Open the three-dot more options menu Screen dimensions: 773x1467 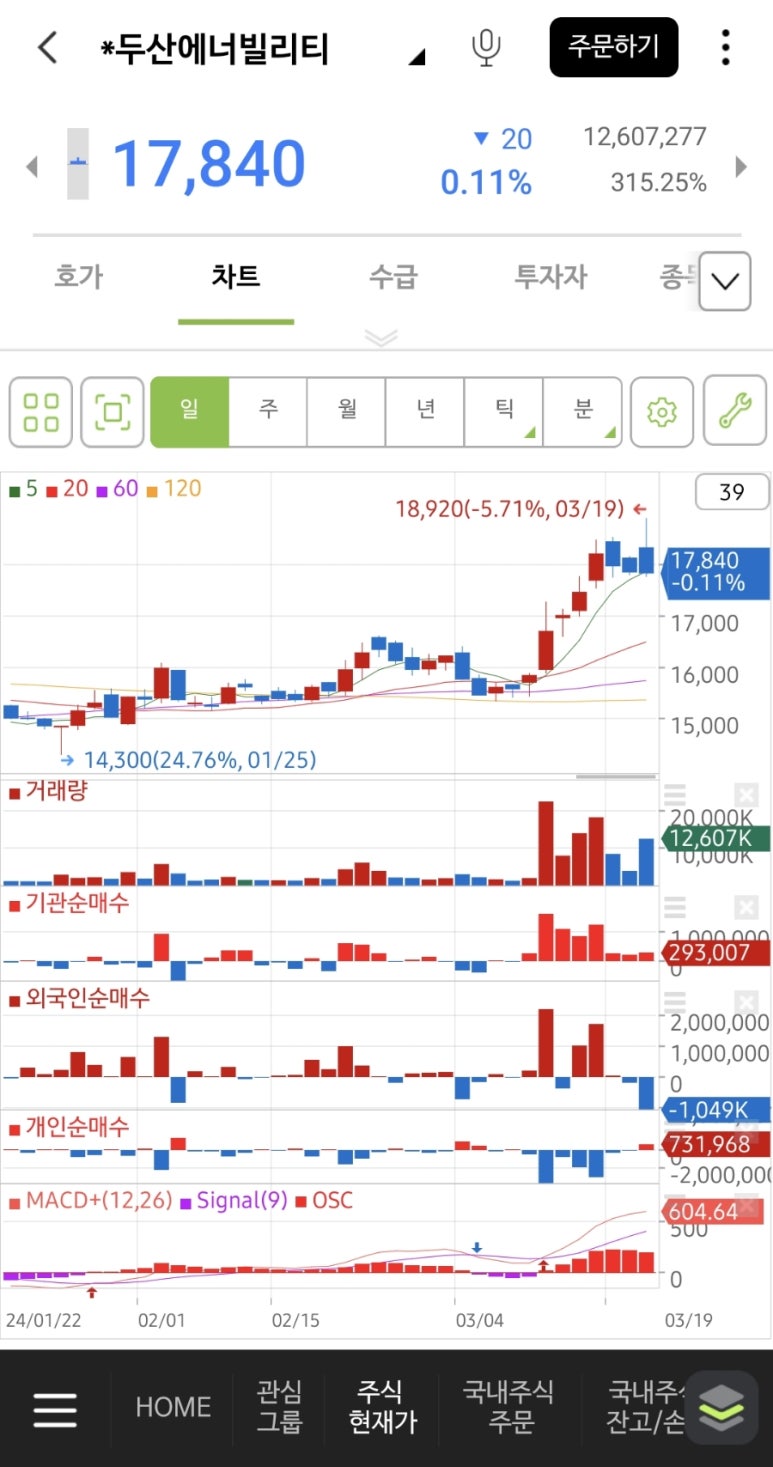pyautogui.click(x=726, y=47)
